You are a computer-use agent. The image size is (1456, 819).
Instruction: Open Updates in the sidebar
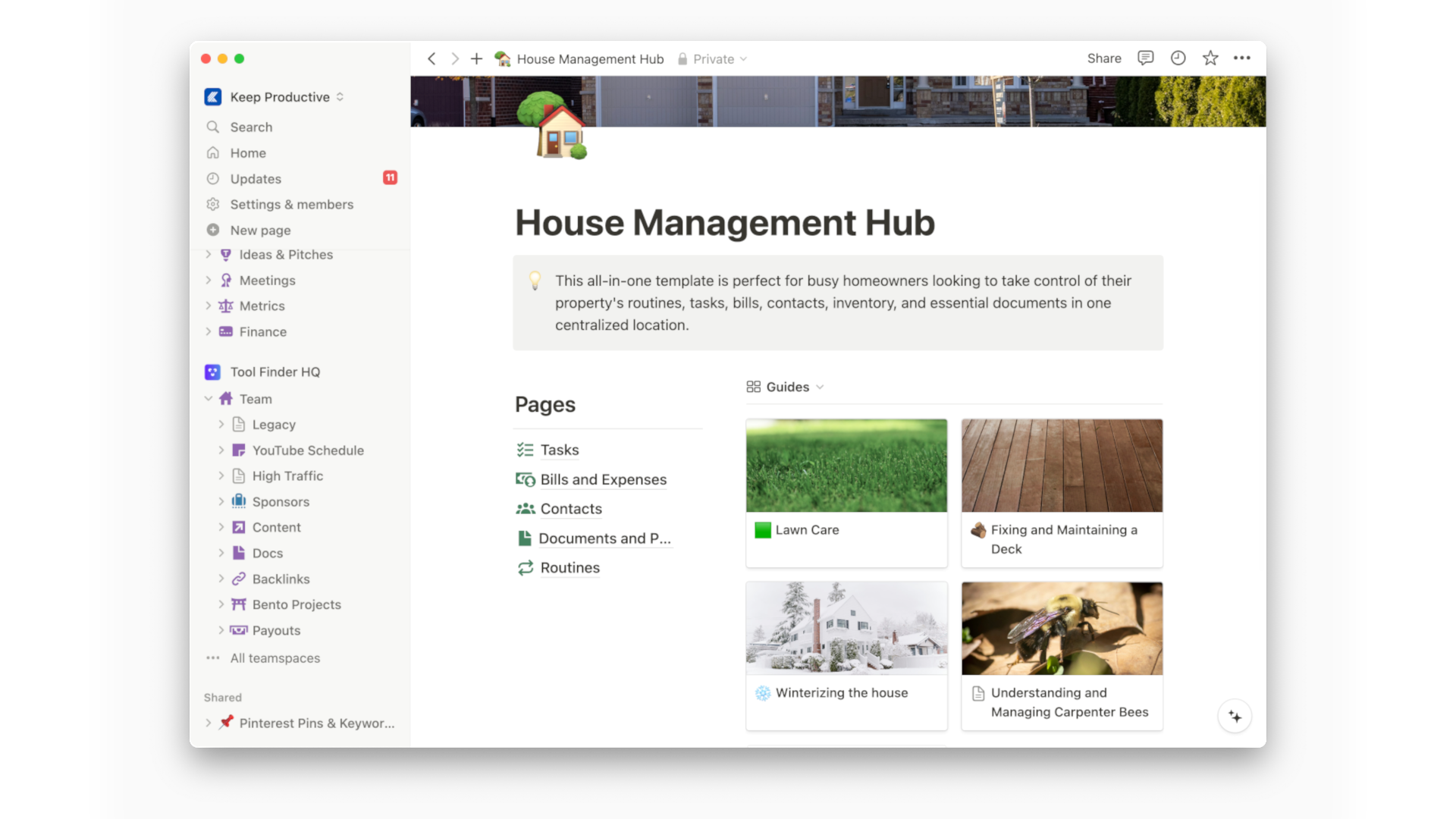256,179
